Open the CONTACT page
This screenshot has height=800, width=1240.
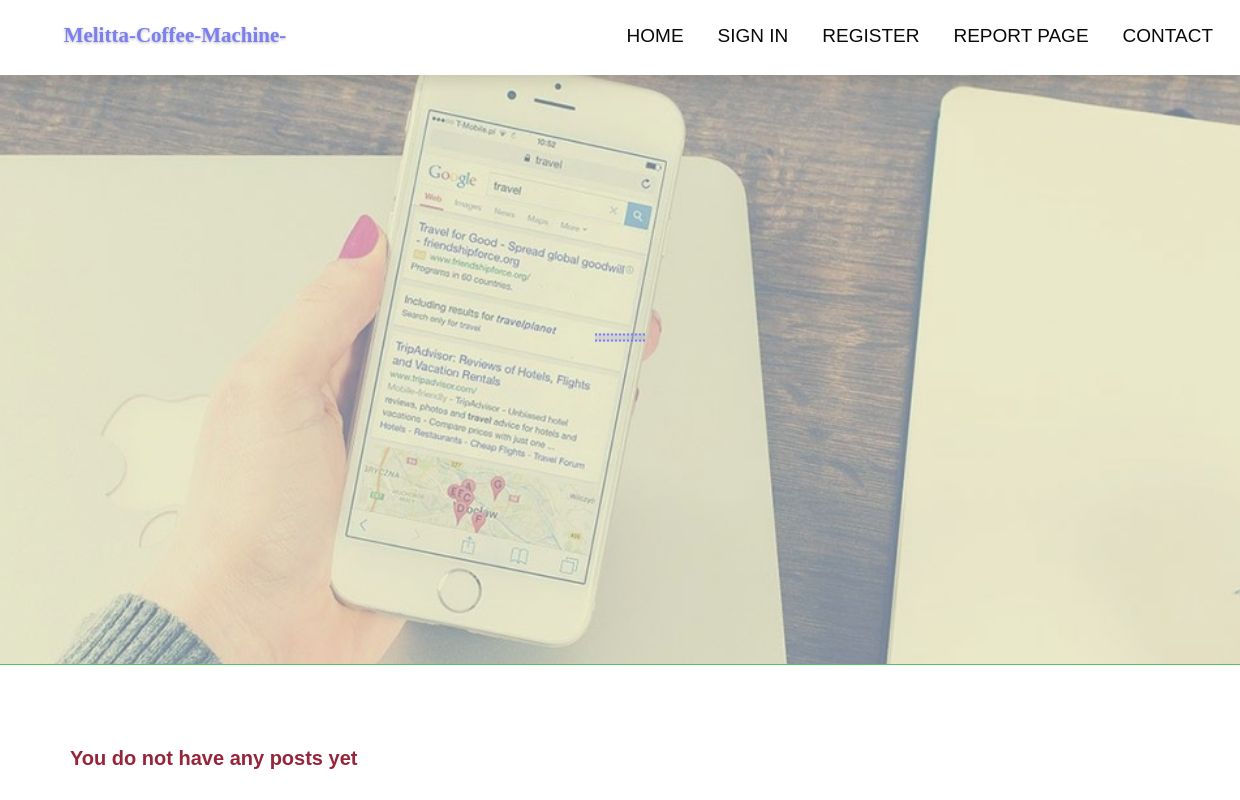tap(1167, 36)
